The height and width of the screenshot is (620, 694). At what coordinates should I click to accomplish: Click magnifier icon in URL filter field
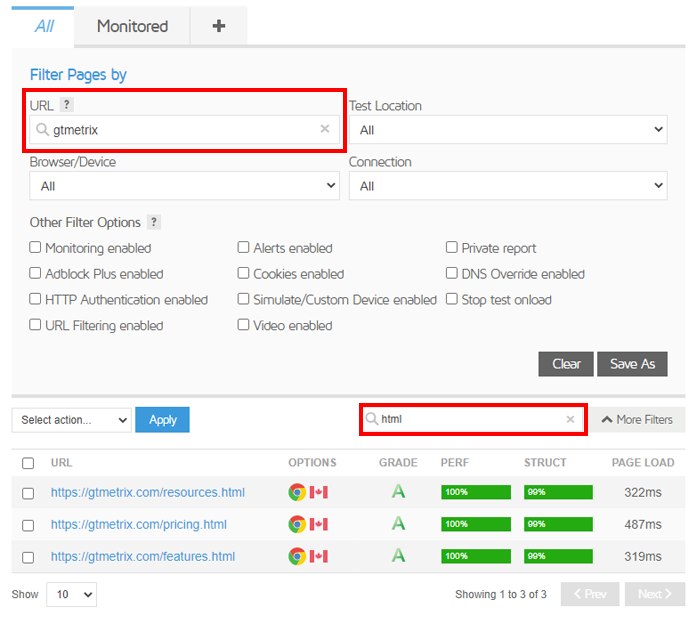point(42,130)
